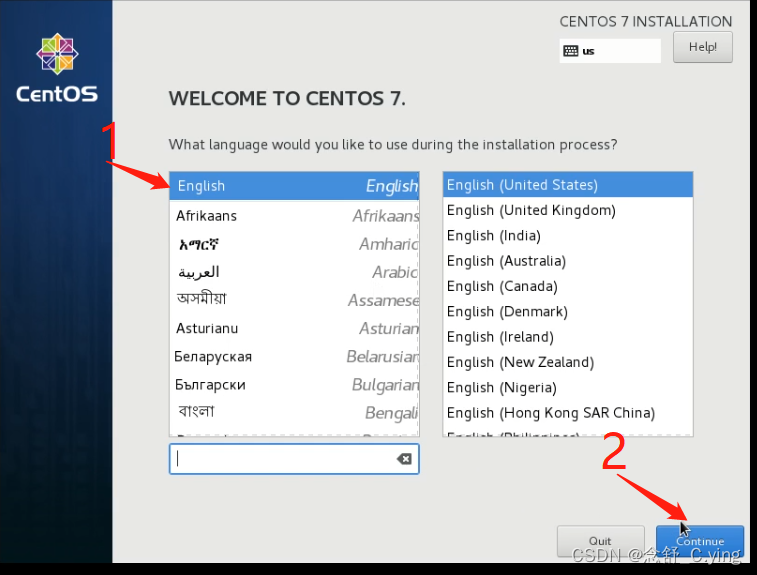Image resolution: width=757 pixels, height=575 pixels.
Task: Choose English (New Zealand) locale
Action: 568,362
